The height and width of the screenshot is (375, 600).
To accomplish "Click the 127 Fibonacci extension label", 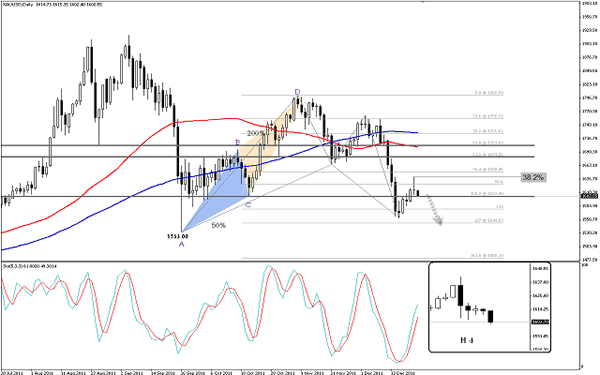I will [489, 220].
